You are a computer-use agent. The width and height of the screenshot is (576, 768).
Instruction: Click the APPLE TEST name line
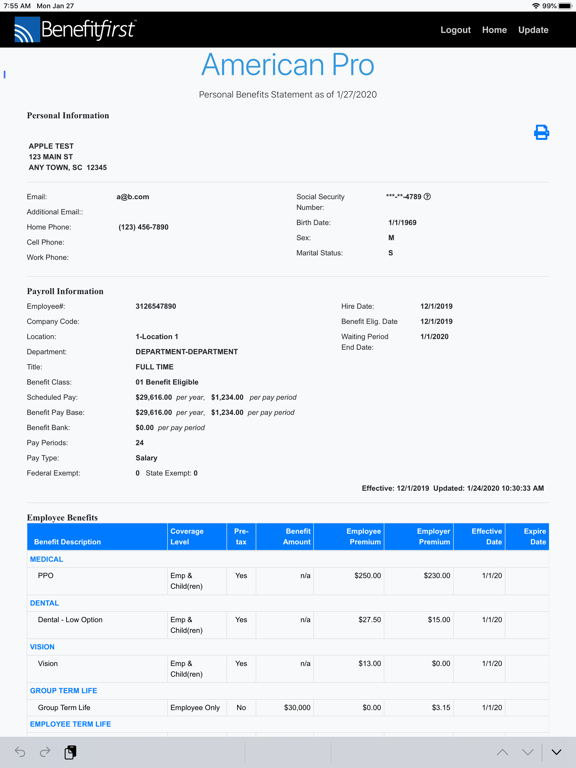pos(51,146)
